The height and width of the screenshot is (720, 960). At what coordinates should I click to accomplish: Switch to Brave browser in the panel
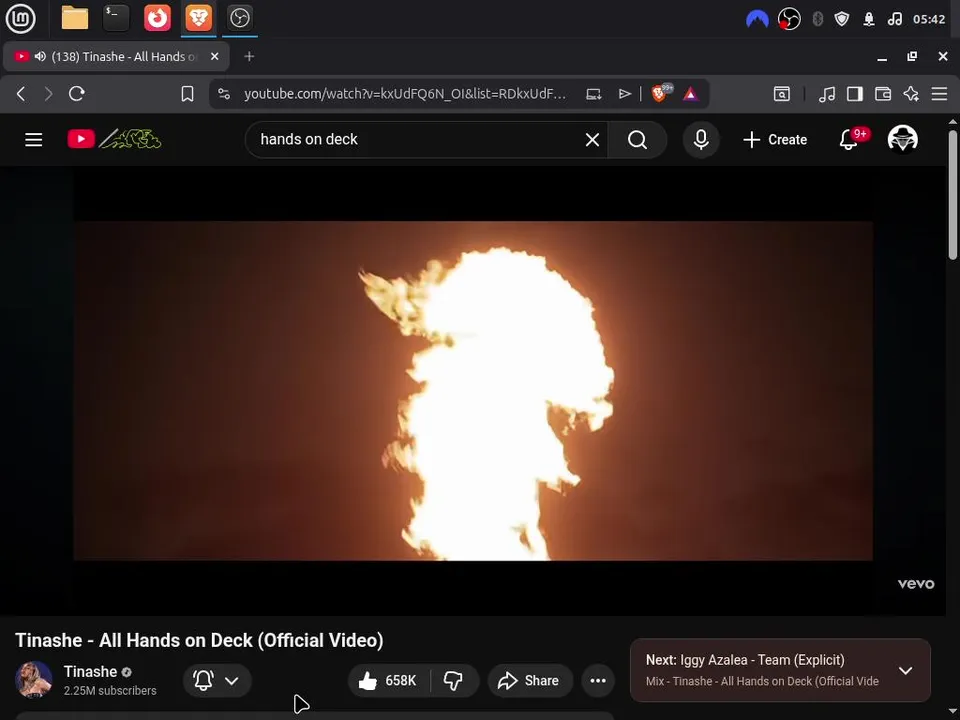pyautogui.click(x=198, y=18)
